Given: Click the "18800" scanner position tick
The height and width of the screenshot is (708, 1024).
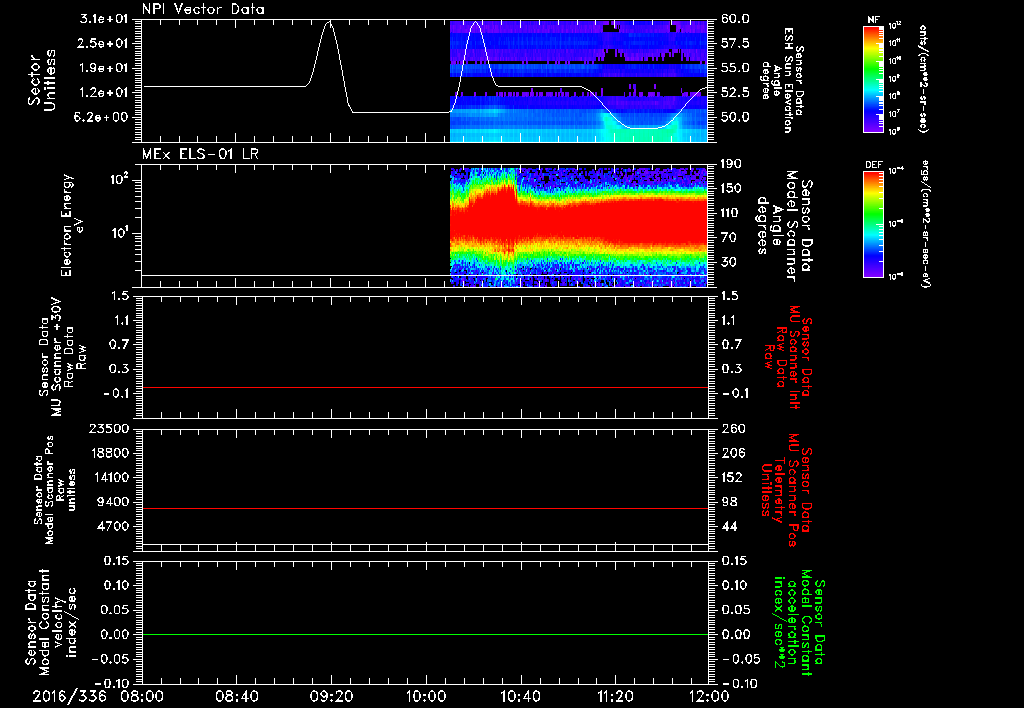Looking at the screenshot, I should pyautogui.click(x=108, y=453).
